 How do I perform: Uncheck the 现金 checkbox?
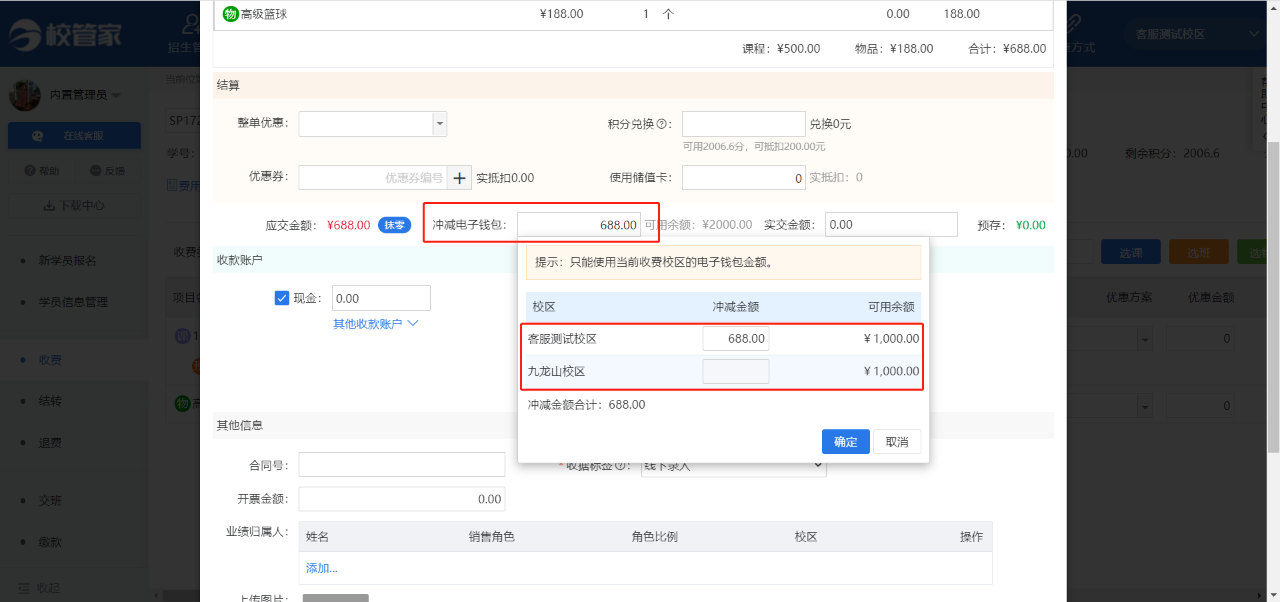[282, 298]
